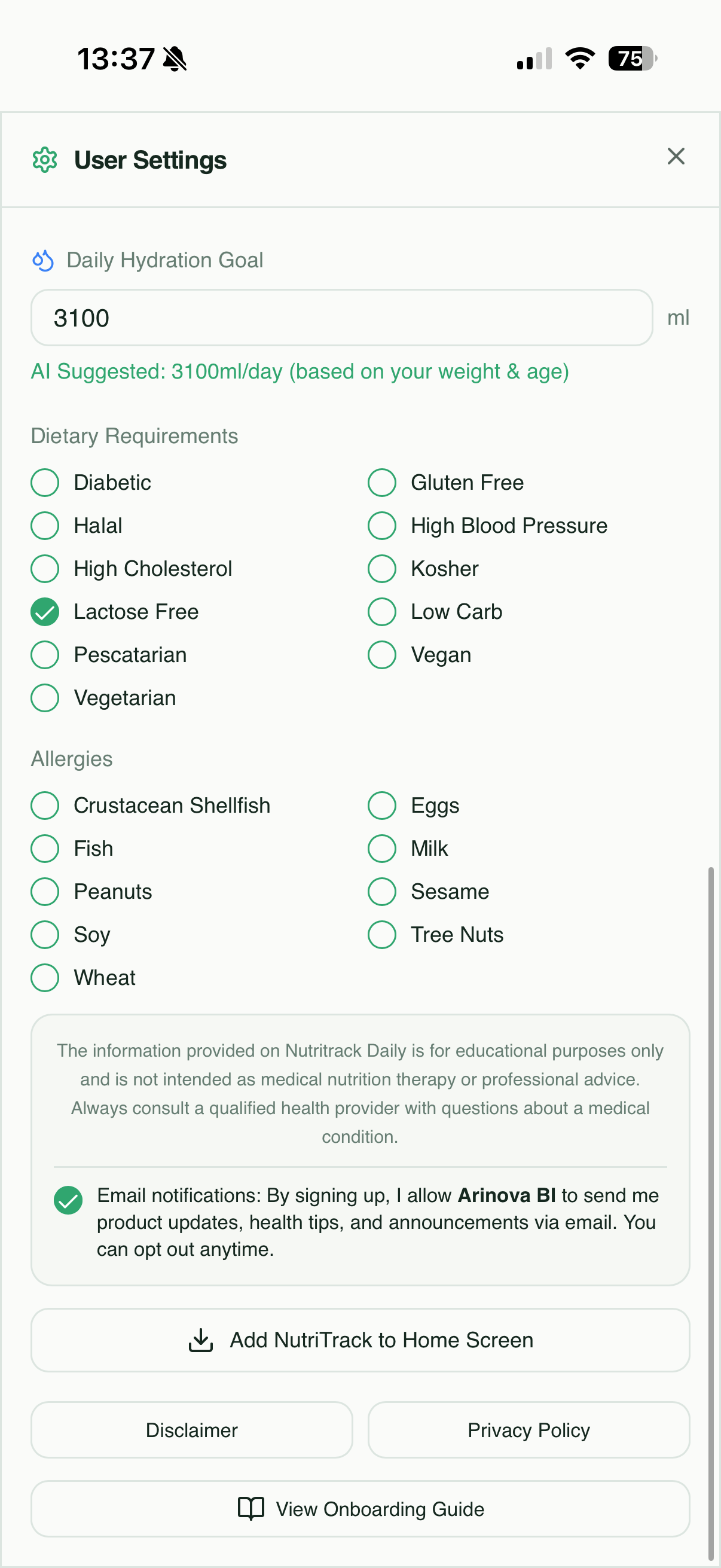Select the Kosher dietary requirement

381,569
